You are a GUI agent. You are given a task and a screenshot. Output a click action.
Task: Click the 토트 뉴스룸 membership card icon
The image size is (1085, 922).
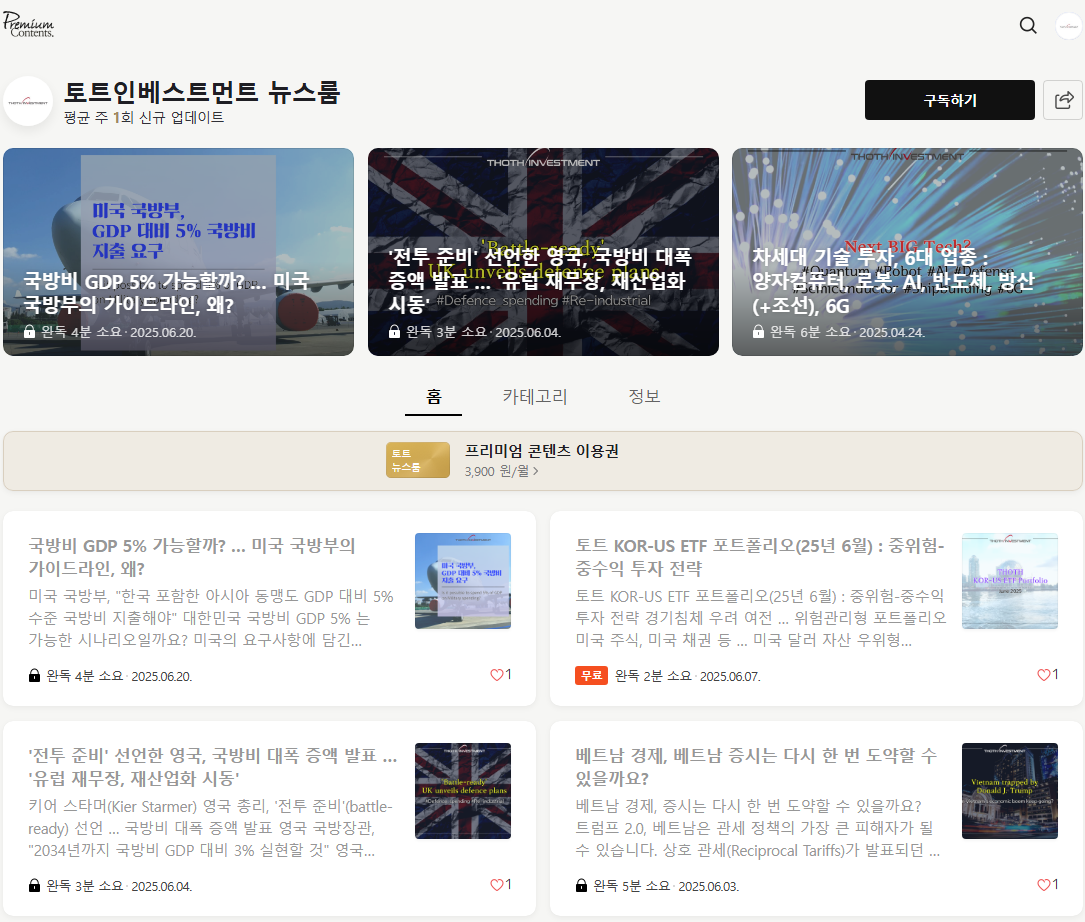pos(417,460)
